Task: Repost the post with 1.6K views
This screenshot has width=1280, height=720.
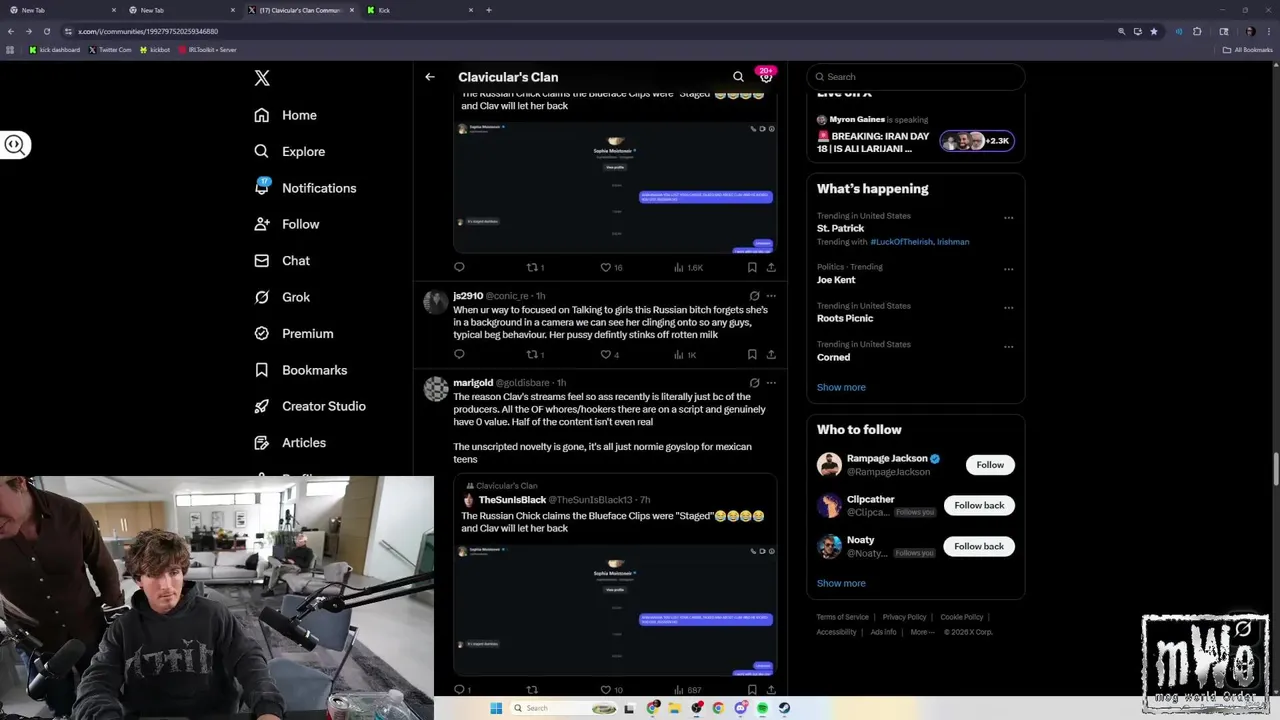Action: click(535, 267)
